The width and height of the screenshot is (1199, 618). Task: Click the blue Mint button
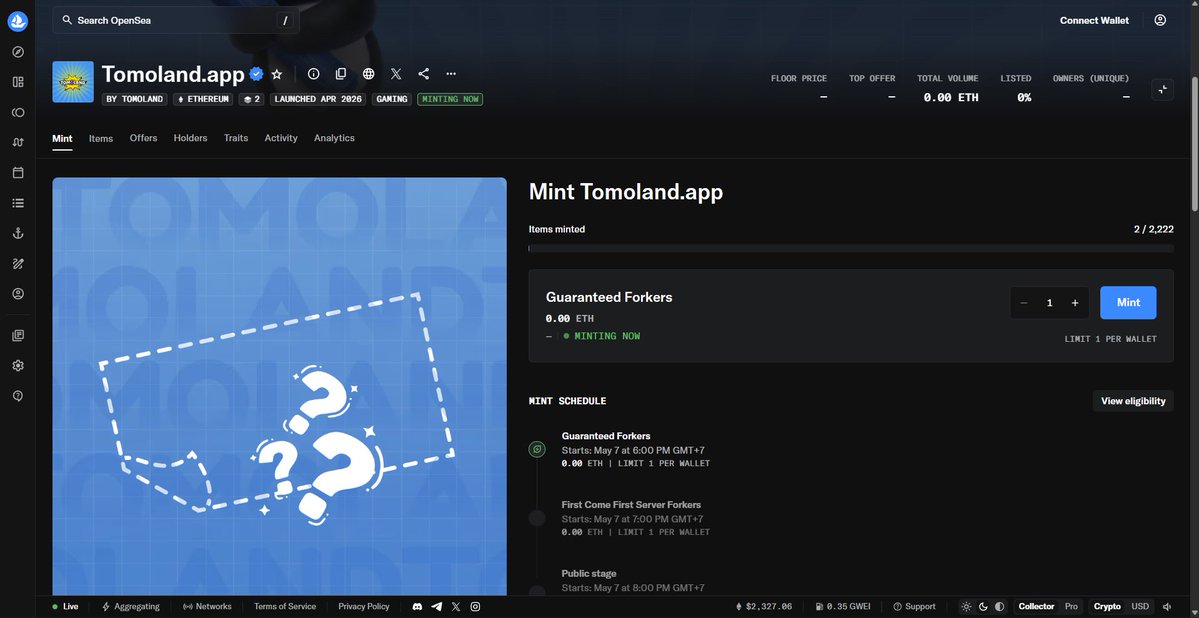coord(1128,303)
